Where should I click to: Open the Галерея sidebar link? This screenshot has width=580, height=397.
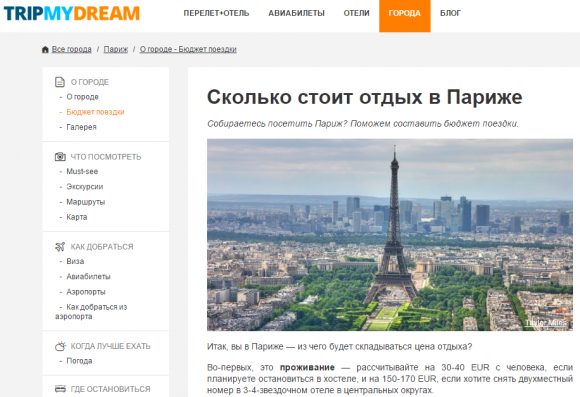(x=81, y=127)
